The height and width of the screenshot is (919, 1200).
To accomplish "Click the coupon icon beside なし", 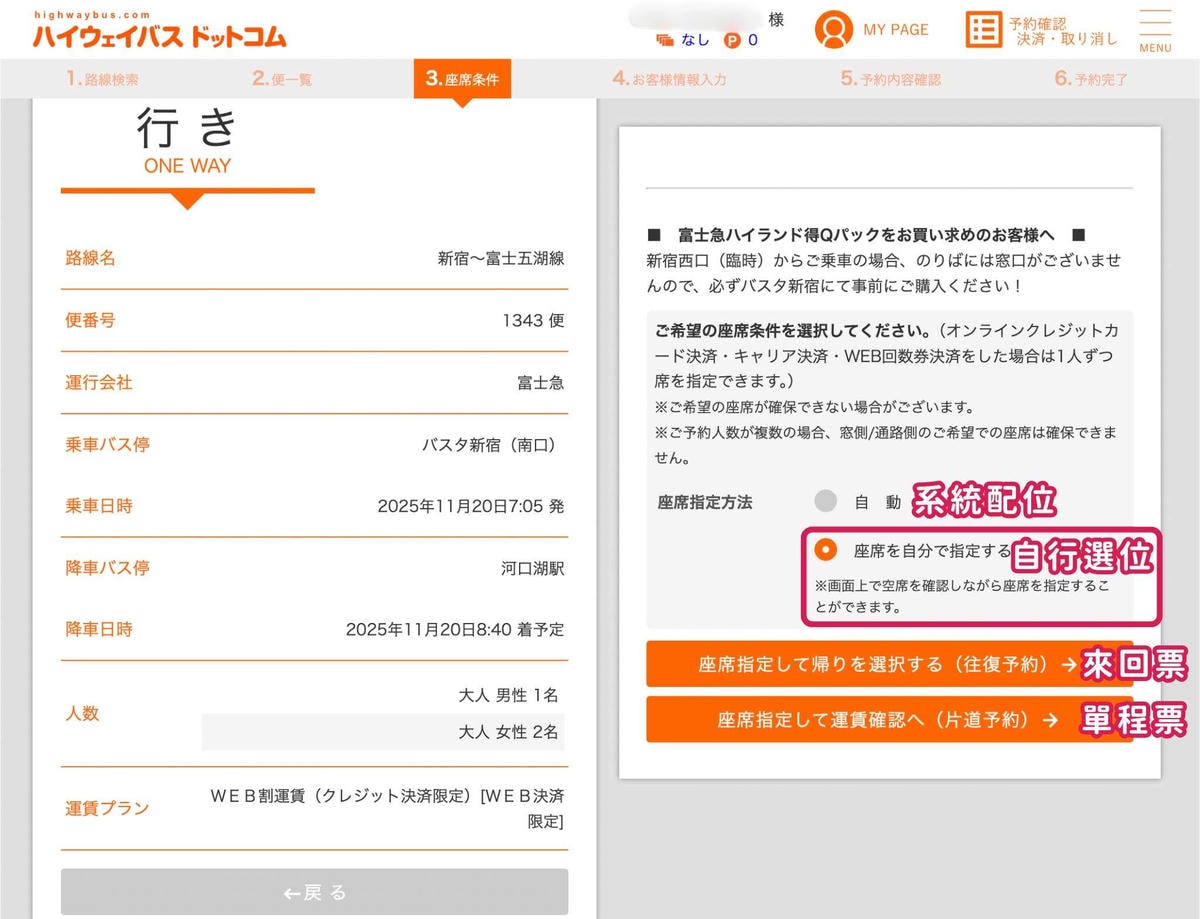I will [x=665, y=41].
